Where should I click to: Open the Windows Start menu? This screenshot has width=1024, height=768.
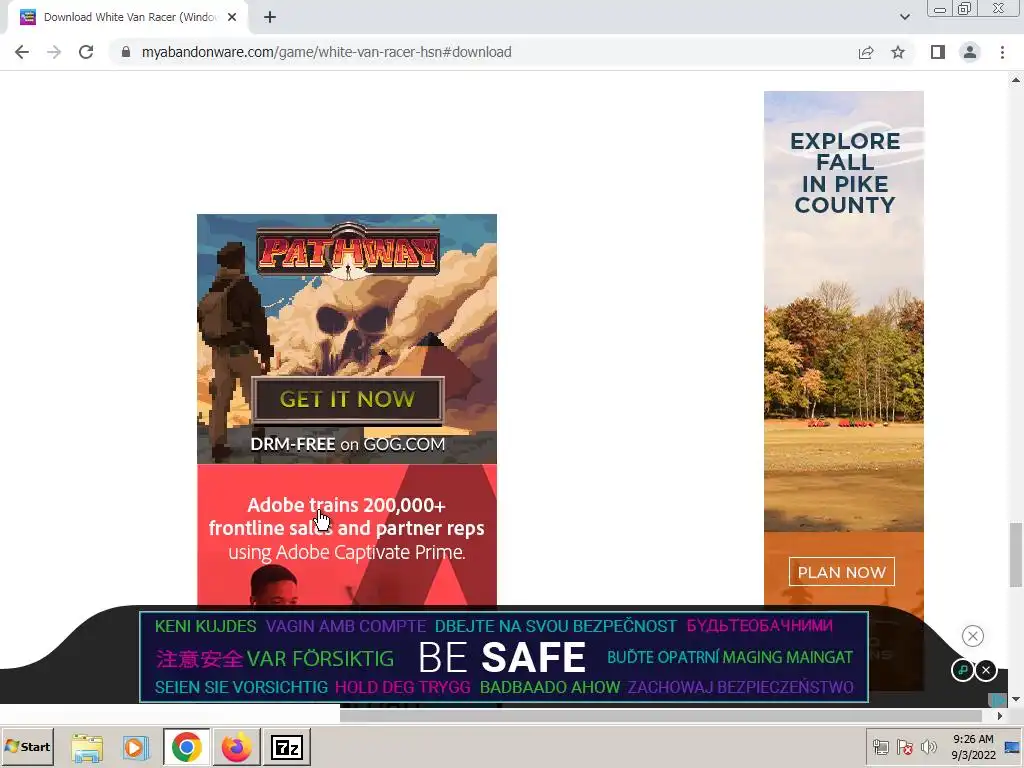(27, 747)
